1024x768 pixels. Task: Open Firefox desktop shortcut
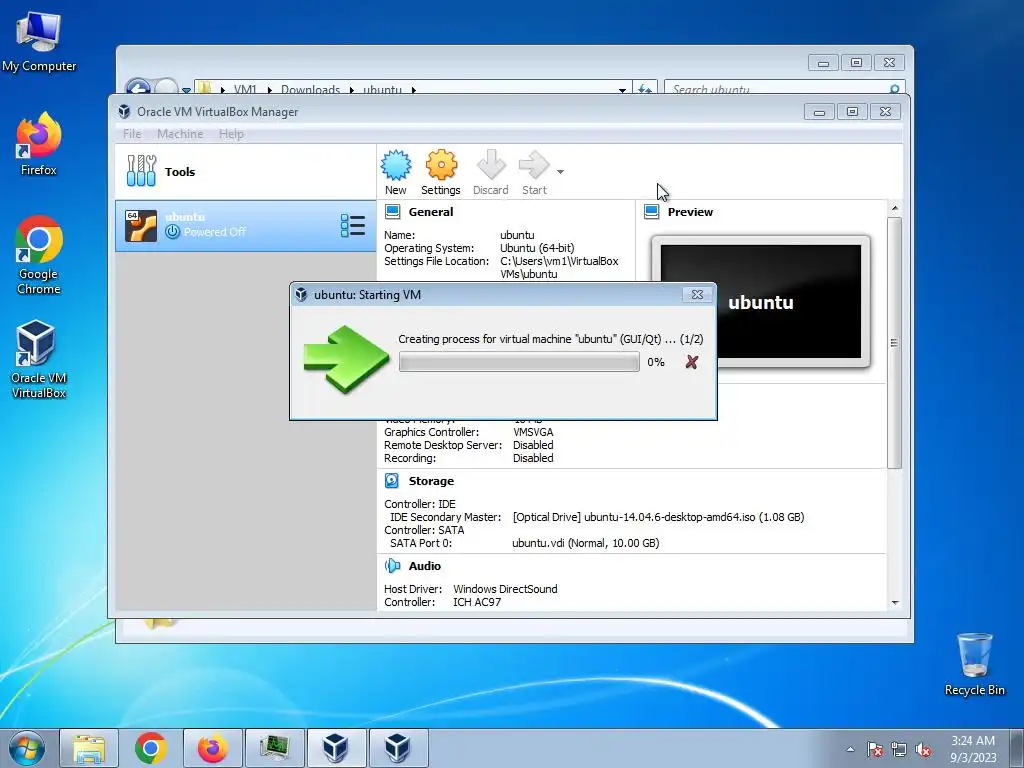click(x=39, y=144)
